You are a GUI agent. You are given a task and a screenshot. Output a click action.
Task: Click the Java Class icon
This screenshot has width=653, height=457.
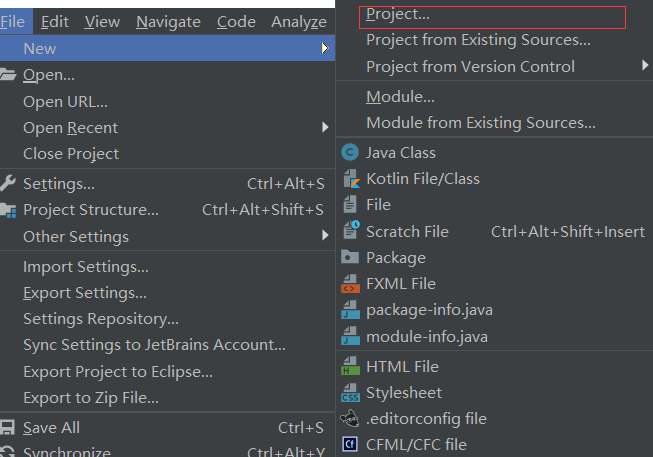tap(350, 152)
